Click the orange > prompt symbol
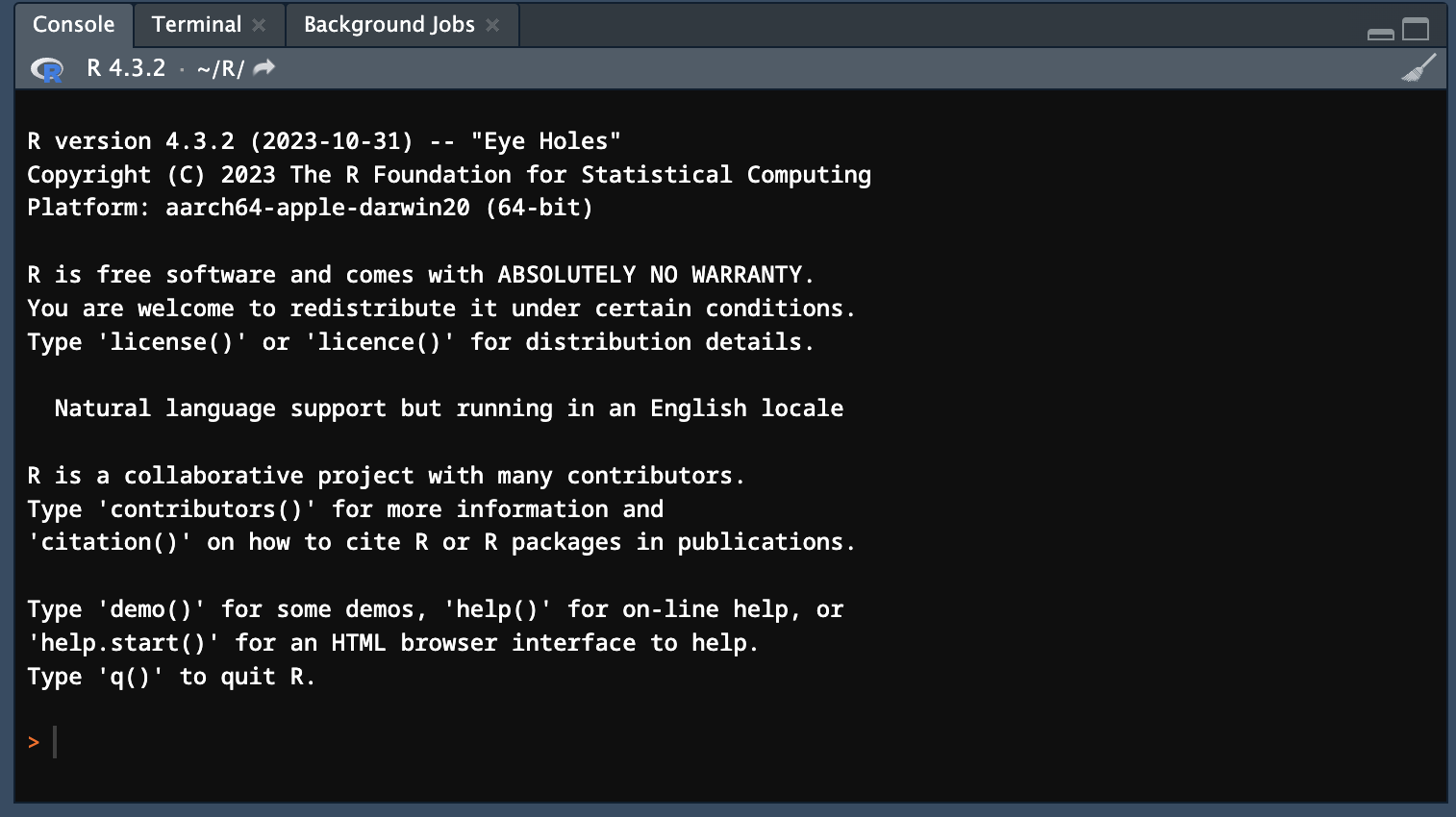Image resolution: width=1456 pixels, height=817 pixels. [34, 742]
